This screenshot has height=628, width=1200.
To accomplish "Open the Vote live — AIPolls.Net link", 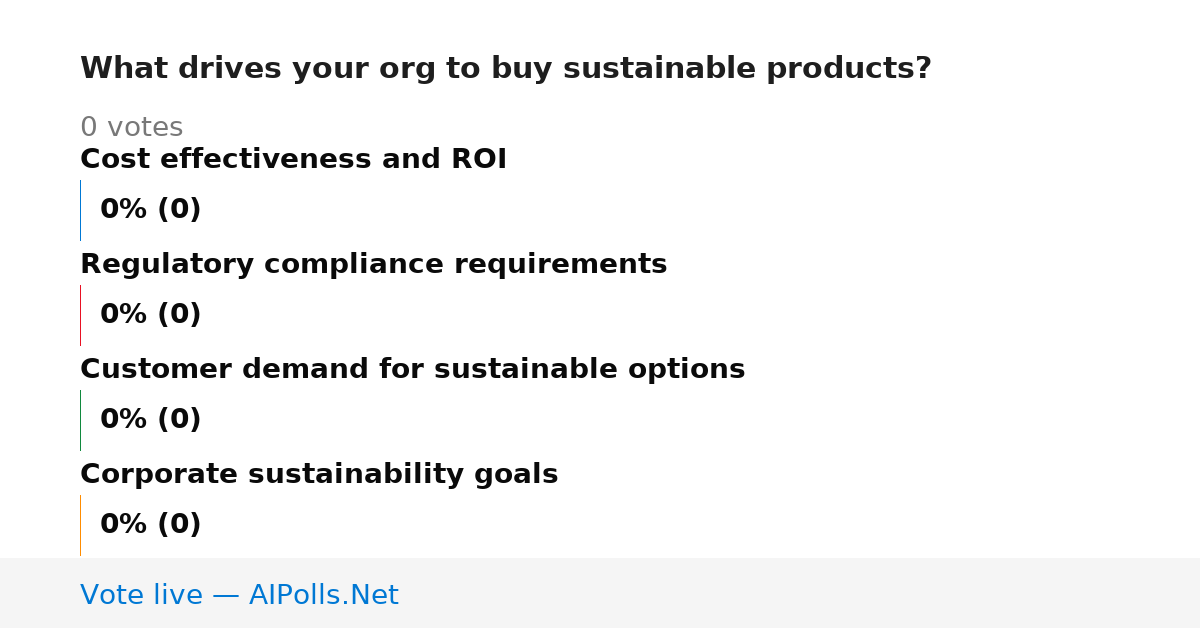I will (239, 595).
